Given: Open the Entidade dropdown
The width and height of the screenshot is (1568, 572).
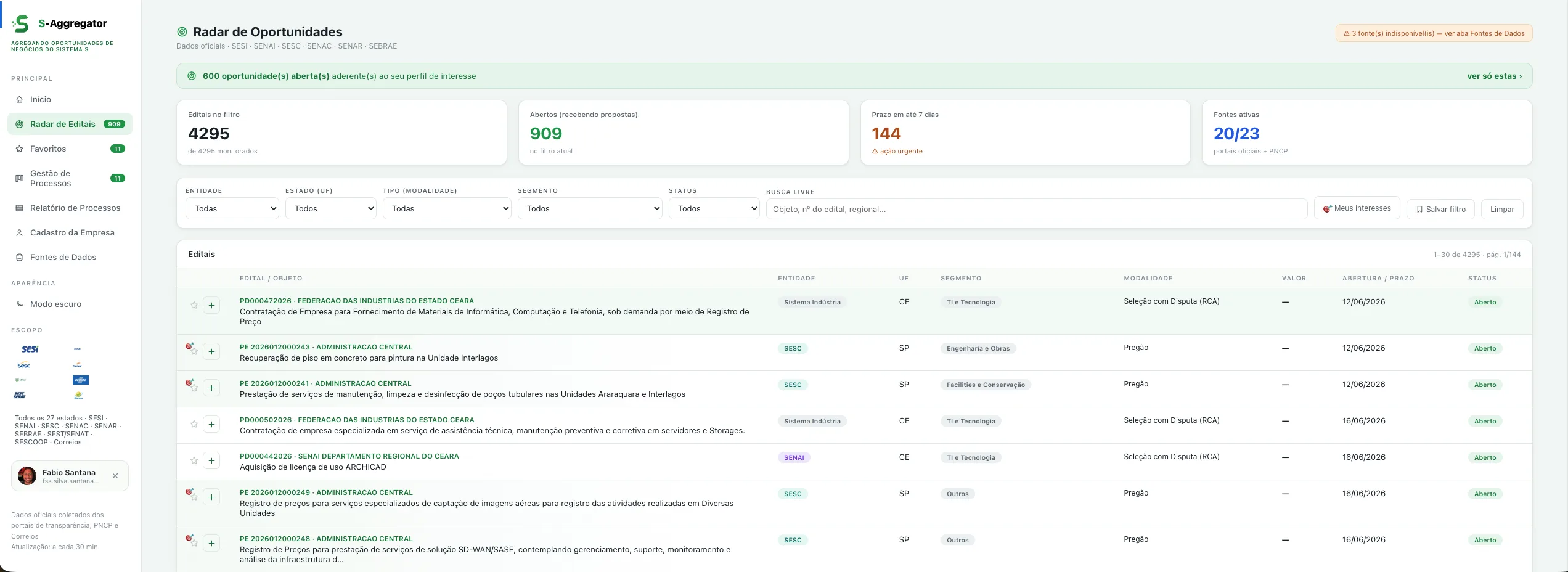Looking at the screenshot, I should [232, 208].
